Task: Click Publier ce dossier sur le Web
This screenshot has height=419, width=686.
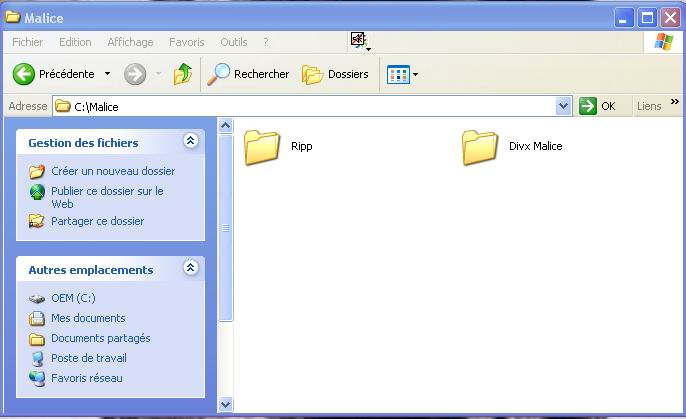Action: pos(107,197)
